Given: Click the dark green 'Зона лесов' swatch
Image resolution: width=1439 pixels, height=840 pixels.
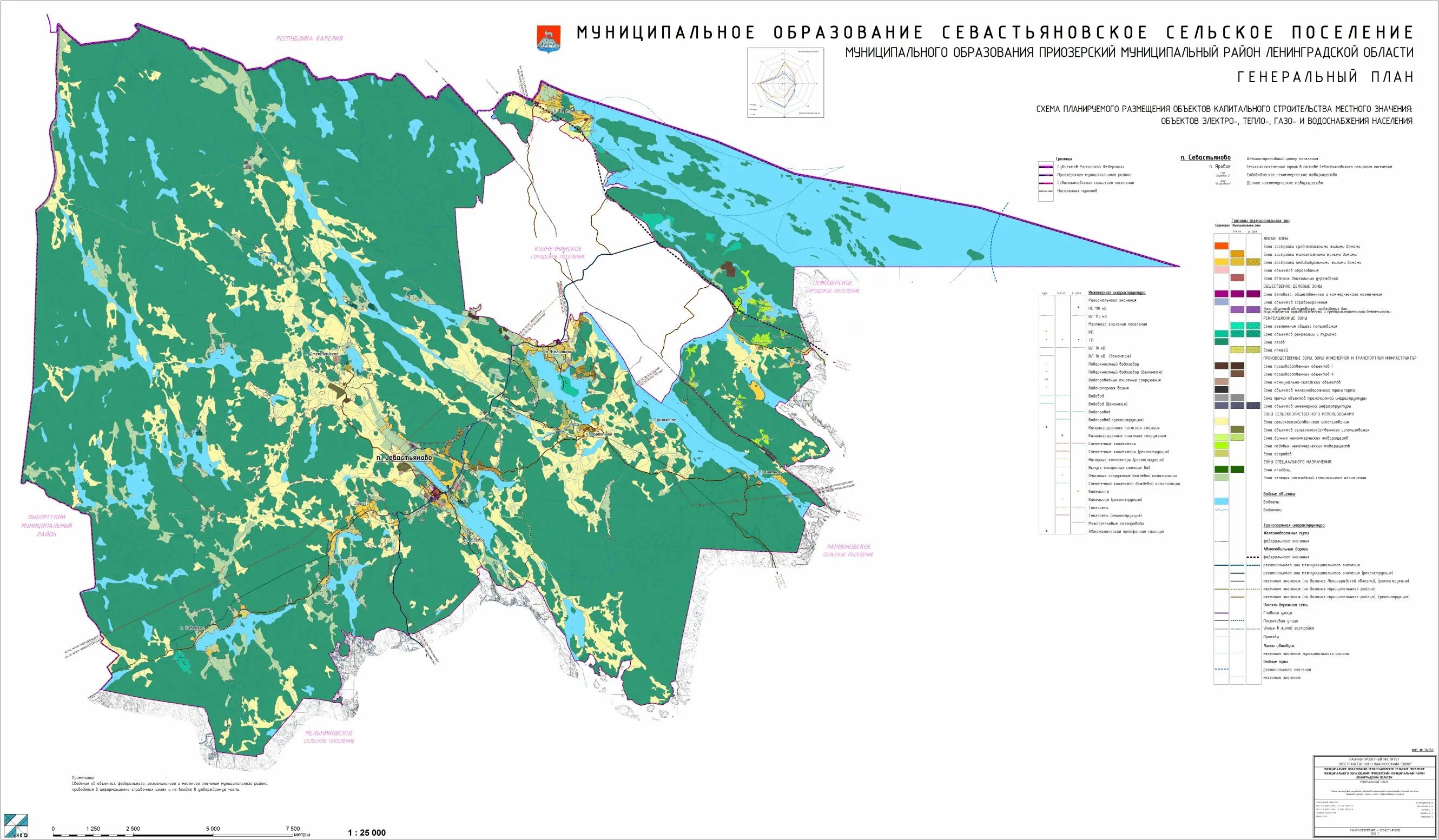Looking at the screenshot, I should [1222, 342].
